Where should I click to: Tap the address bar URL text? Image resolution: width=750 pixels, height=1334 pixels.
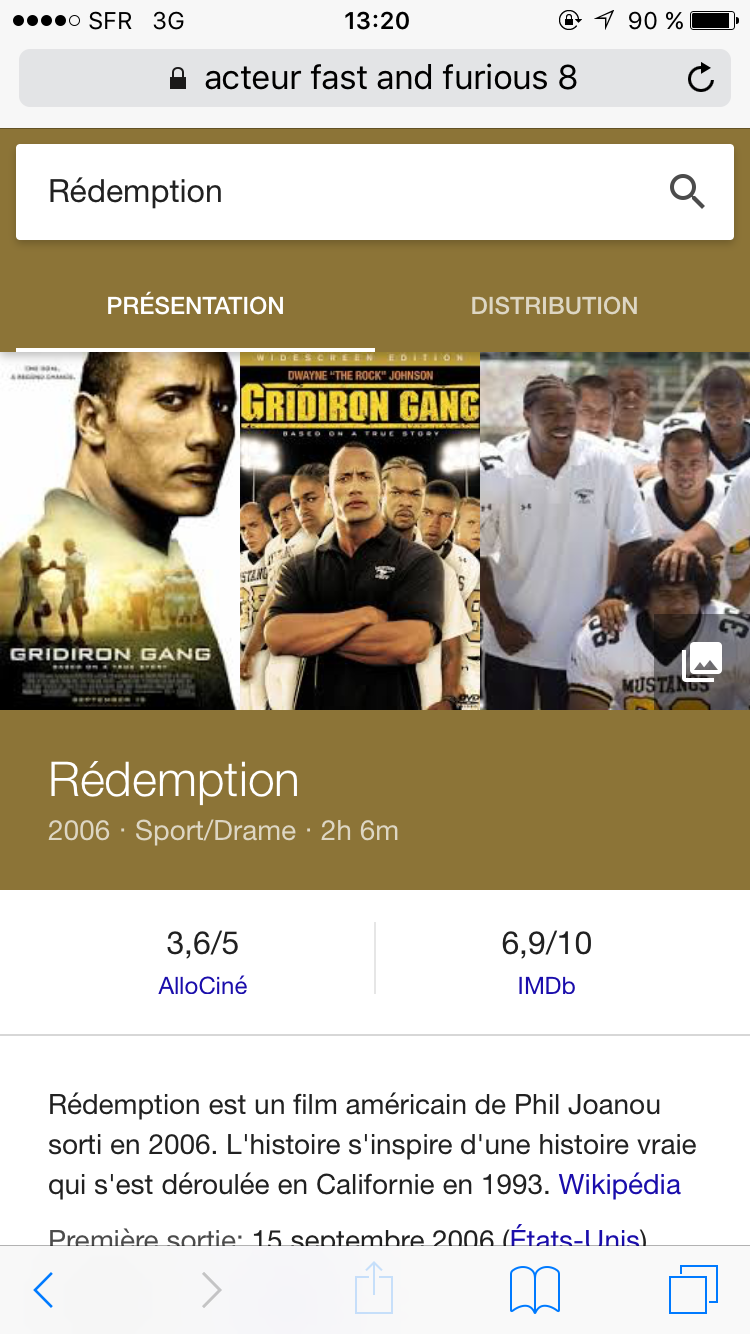pyautogui.click(x=391, y=78)
